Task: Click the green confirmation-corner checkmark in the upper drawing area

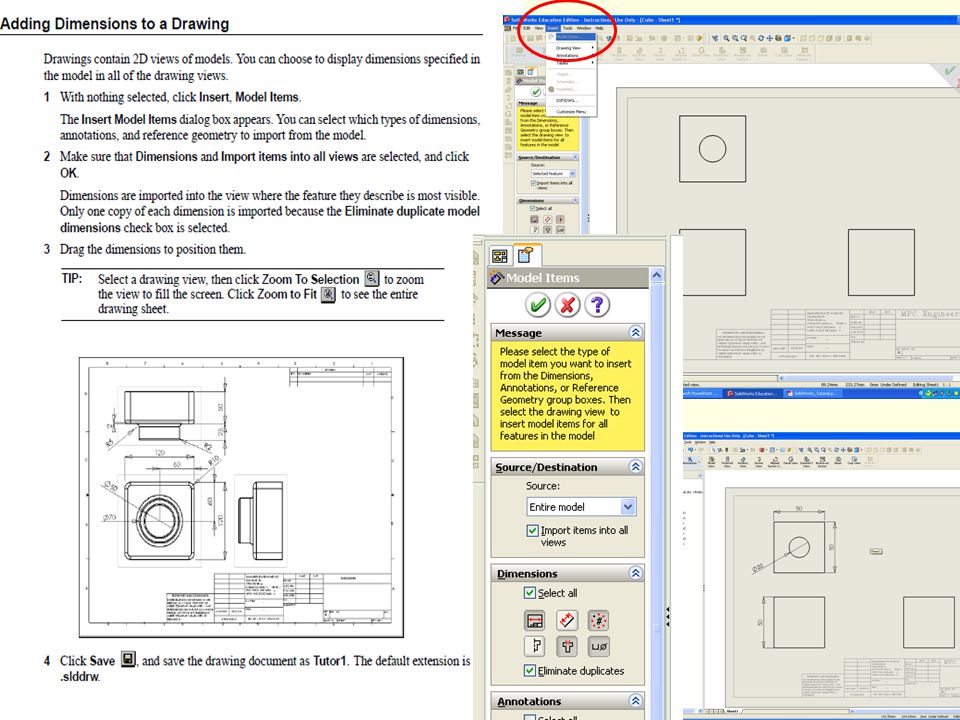Action: 950,71
